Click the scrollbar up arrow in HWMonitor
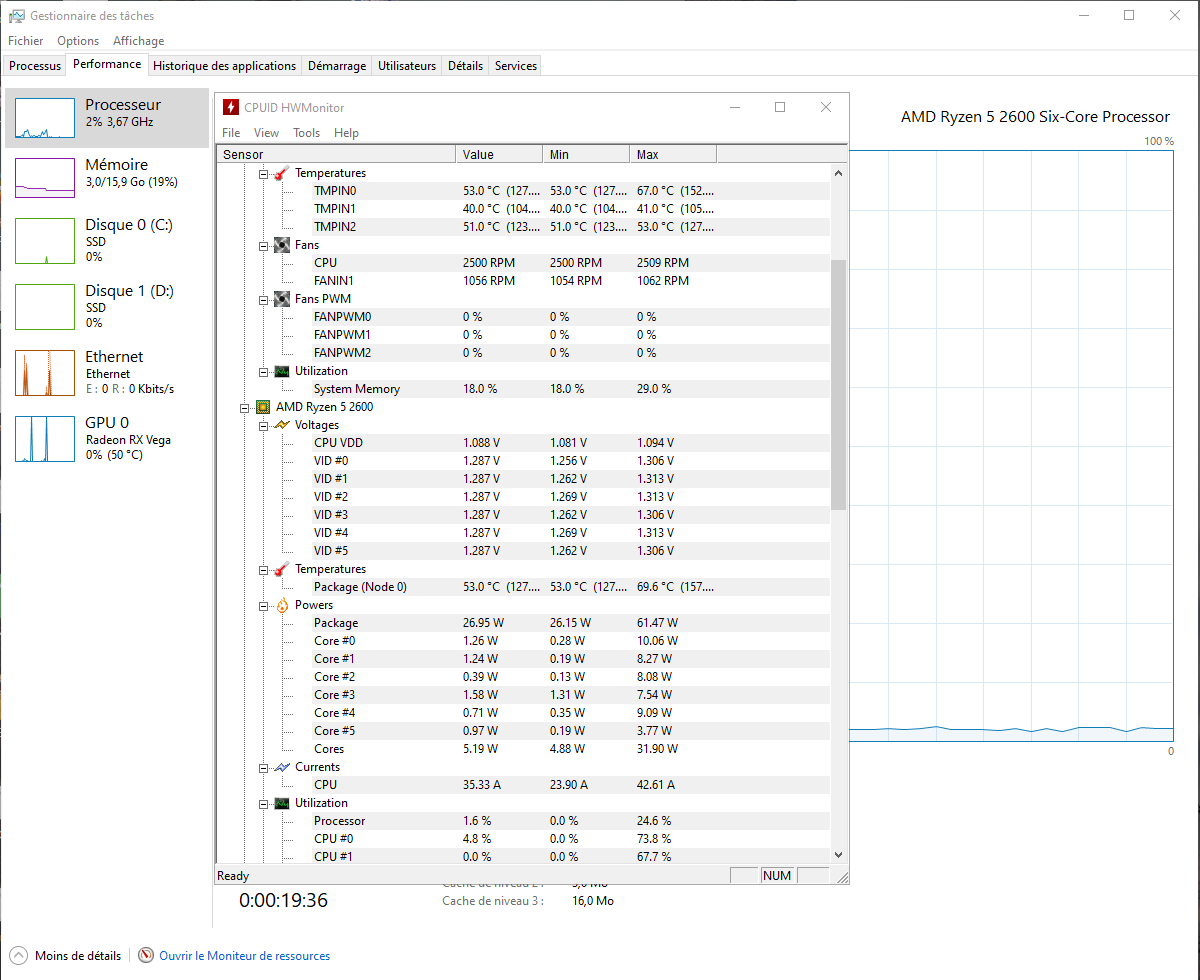 [838, 172]
